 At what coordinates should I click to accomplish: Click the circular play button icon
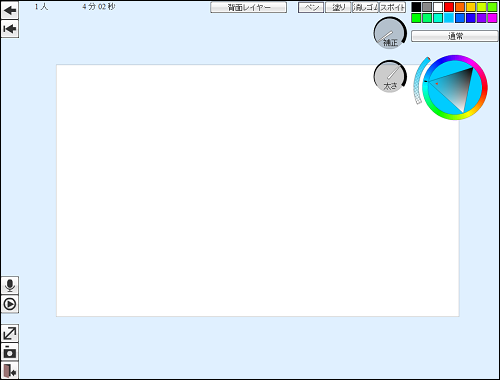coord(10,304)
